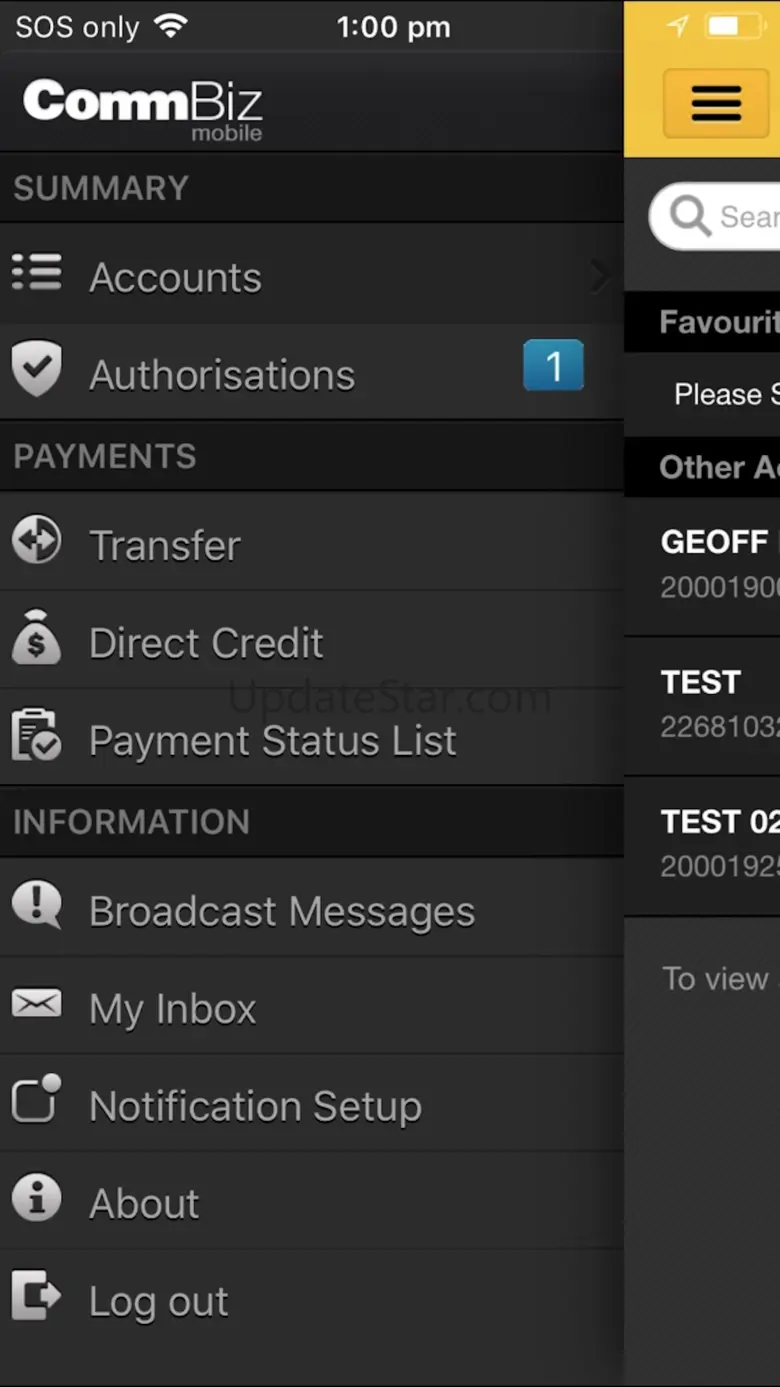Viewport: 780px width, 1387px height.
Task: Open the Authorisations menu item
Action: tap(222, 375)
